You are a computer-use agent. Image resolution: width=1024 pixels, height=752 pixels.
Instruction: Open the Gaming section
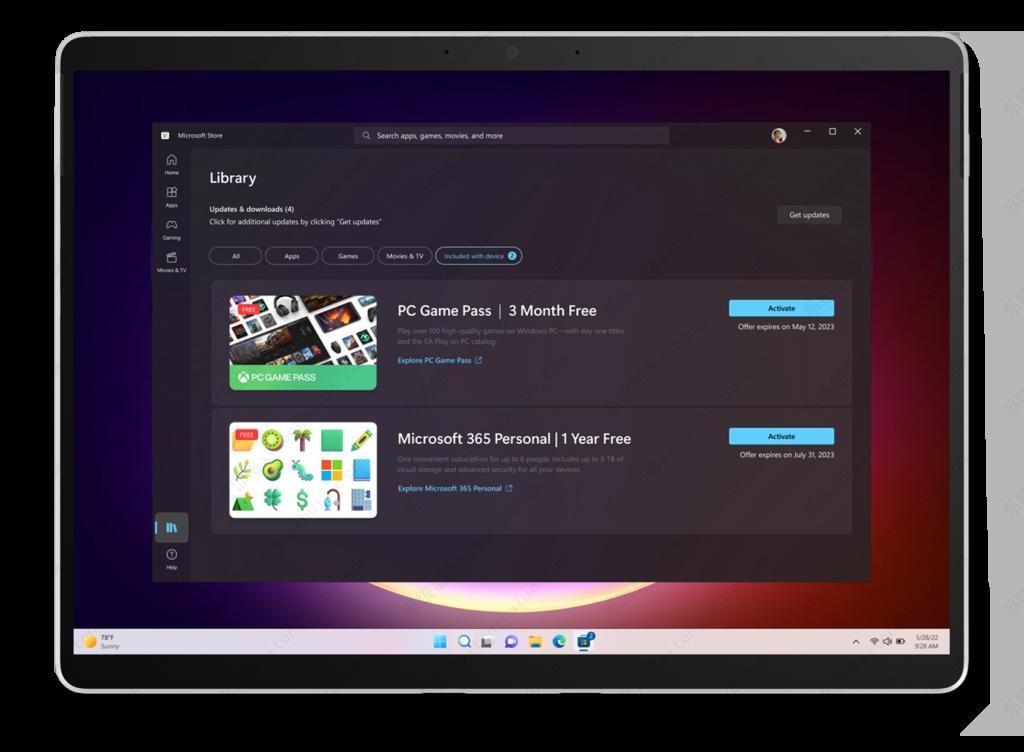click(171, 229)
